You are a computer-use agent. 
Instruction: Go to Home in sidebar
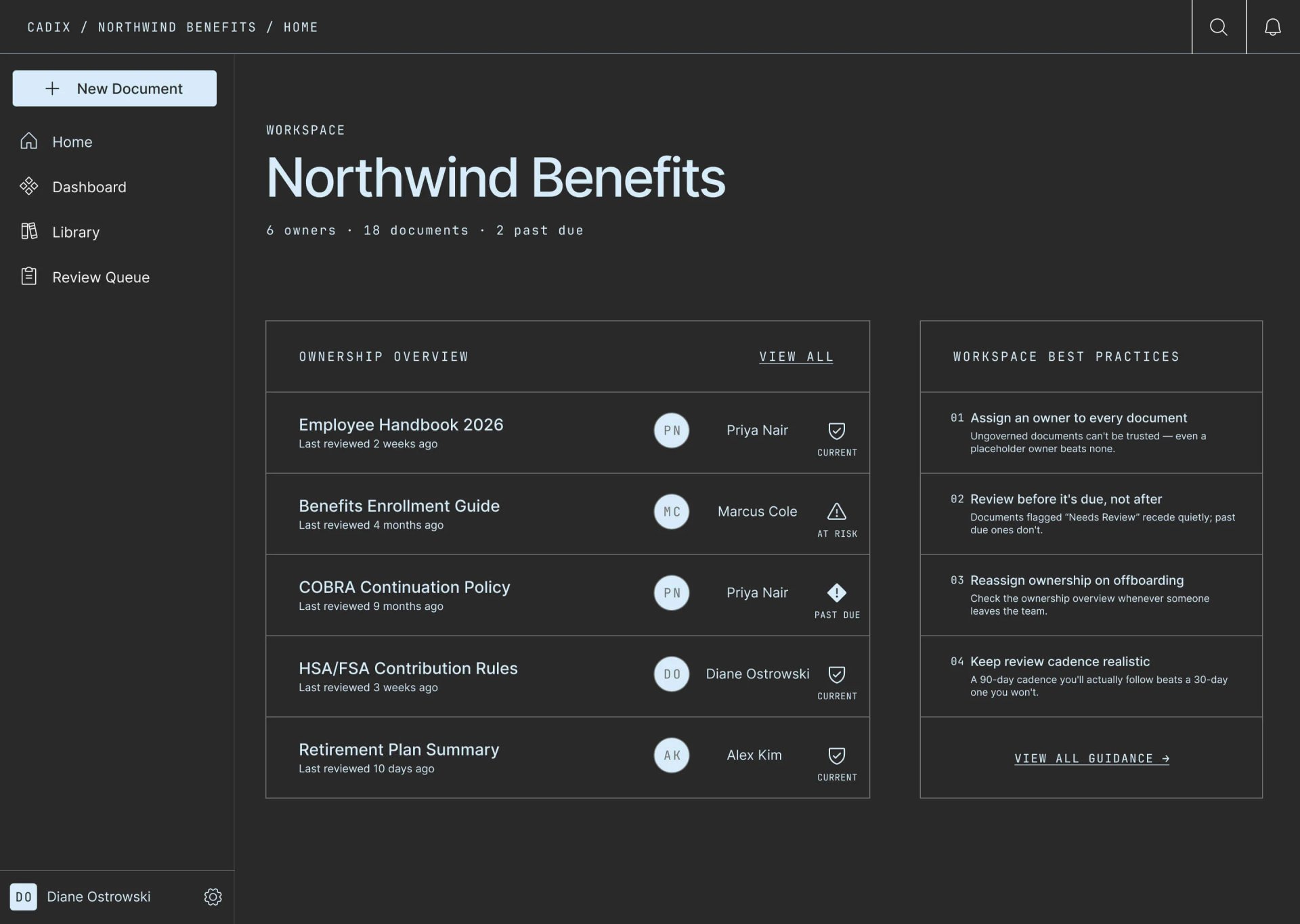(x=72, y=141)
